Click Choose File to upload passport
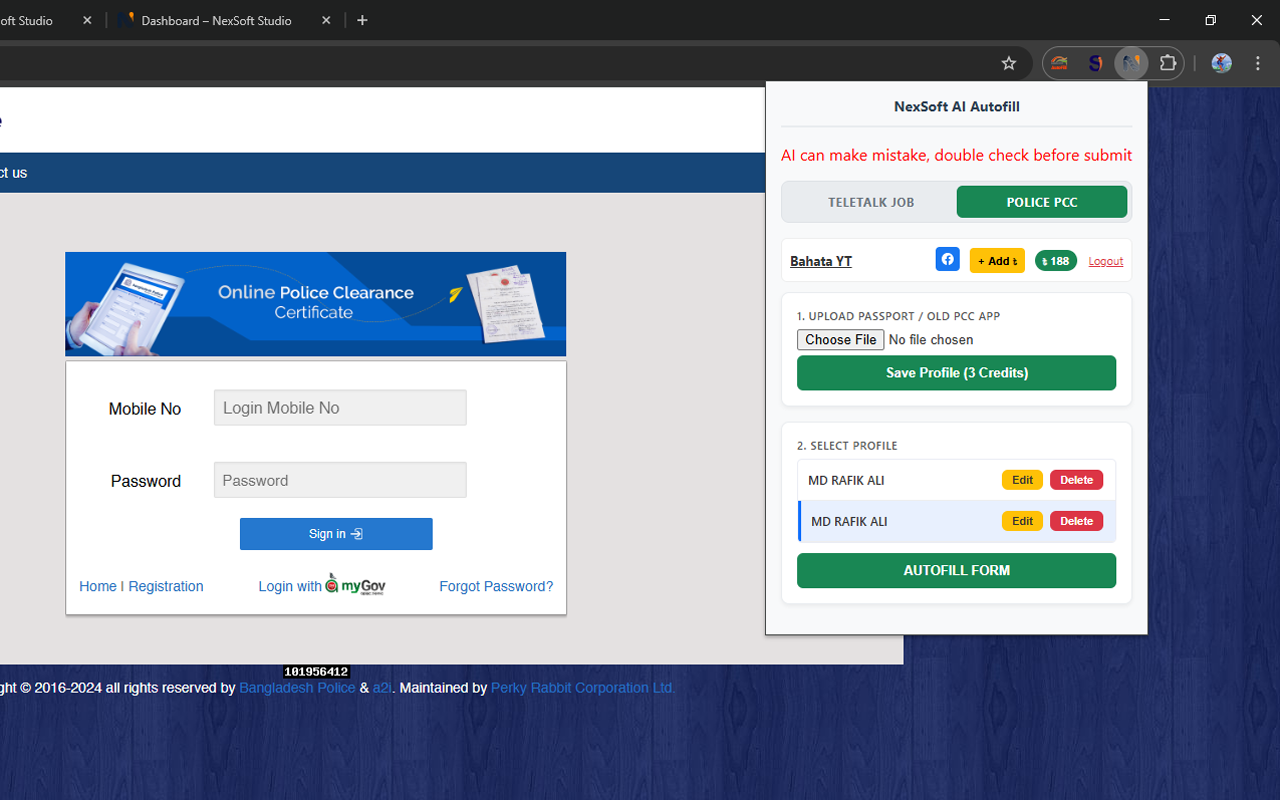This screenshot has width=1280, height=800. click(841, 340)
